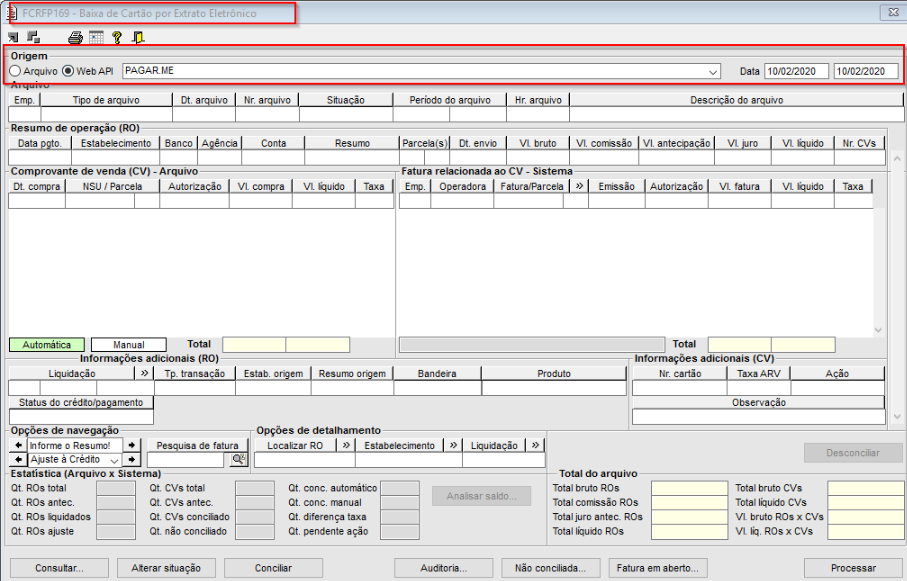Click the Processar button

coord(853,568)
